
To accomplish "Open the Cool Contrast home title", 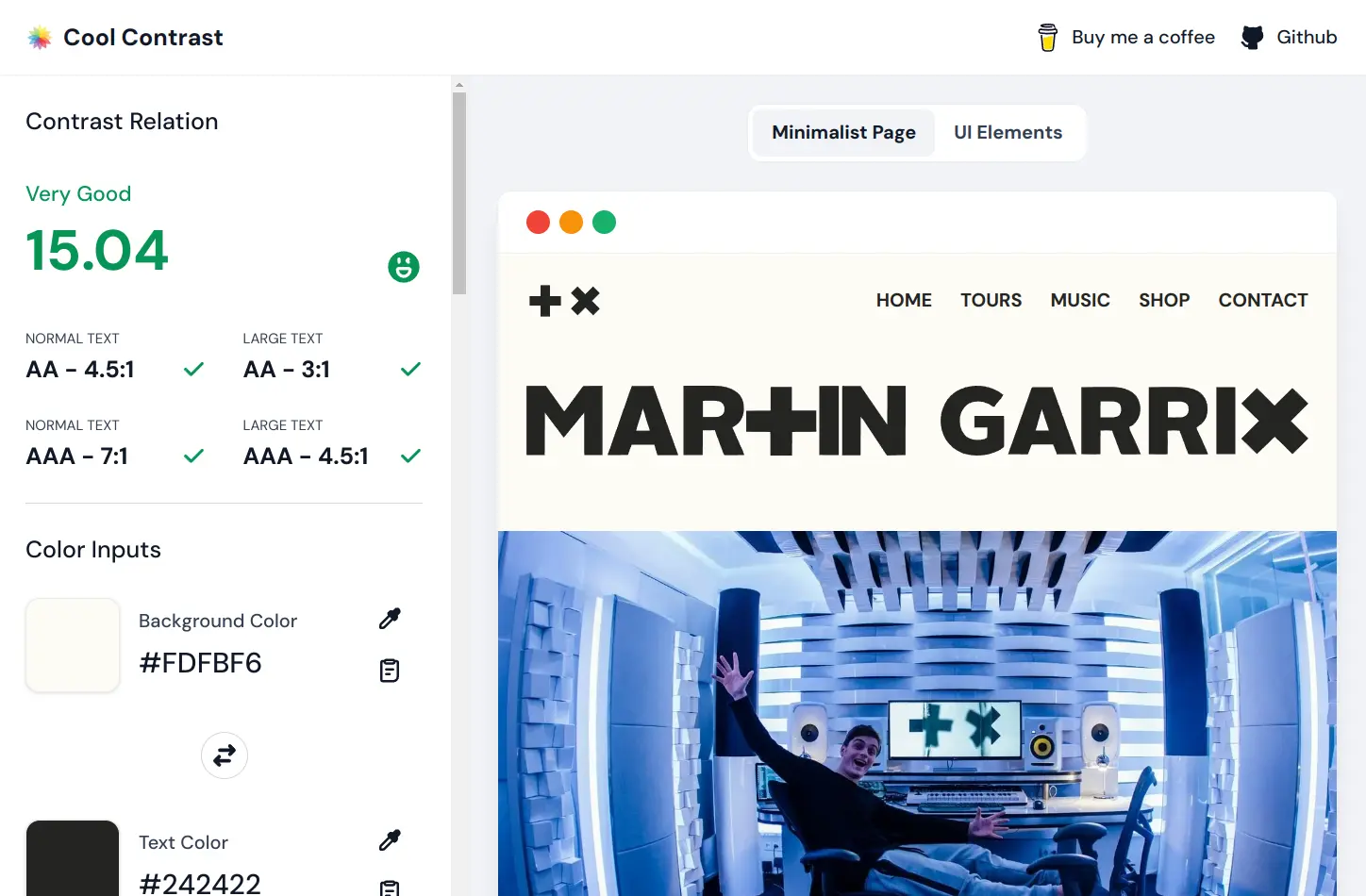I will tap(143, 38).
